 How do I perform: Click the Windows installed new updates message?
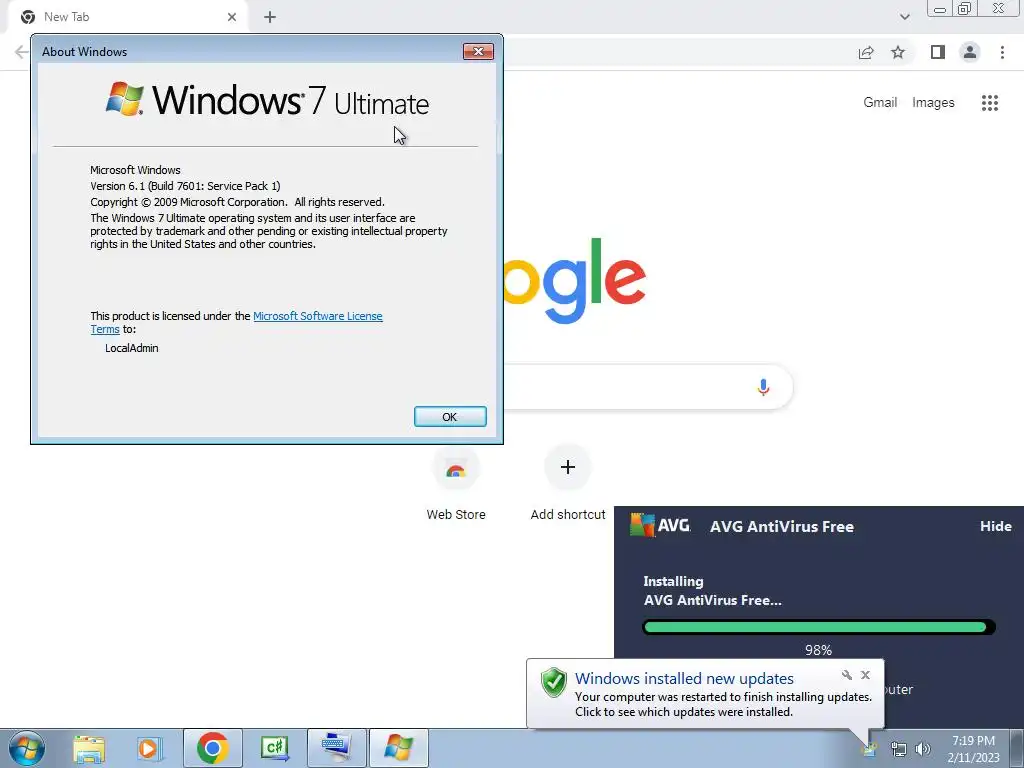point(684,679)
